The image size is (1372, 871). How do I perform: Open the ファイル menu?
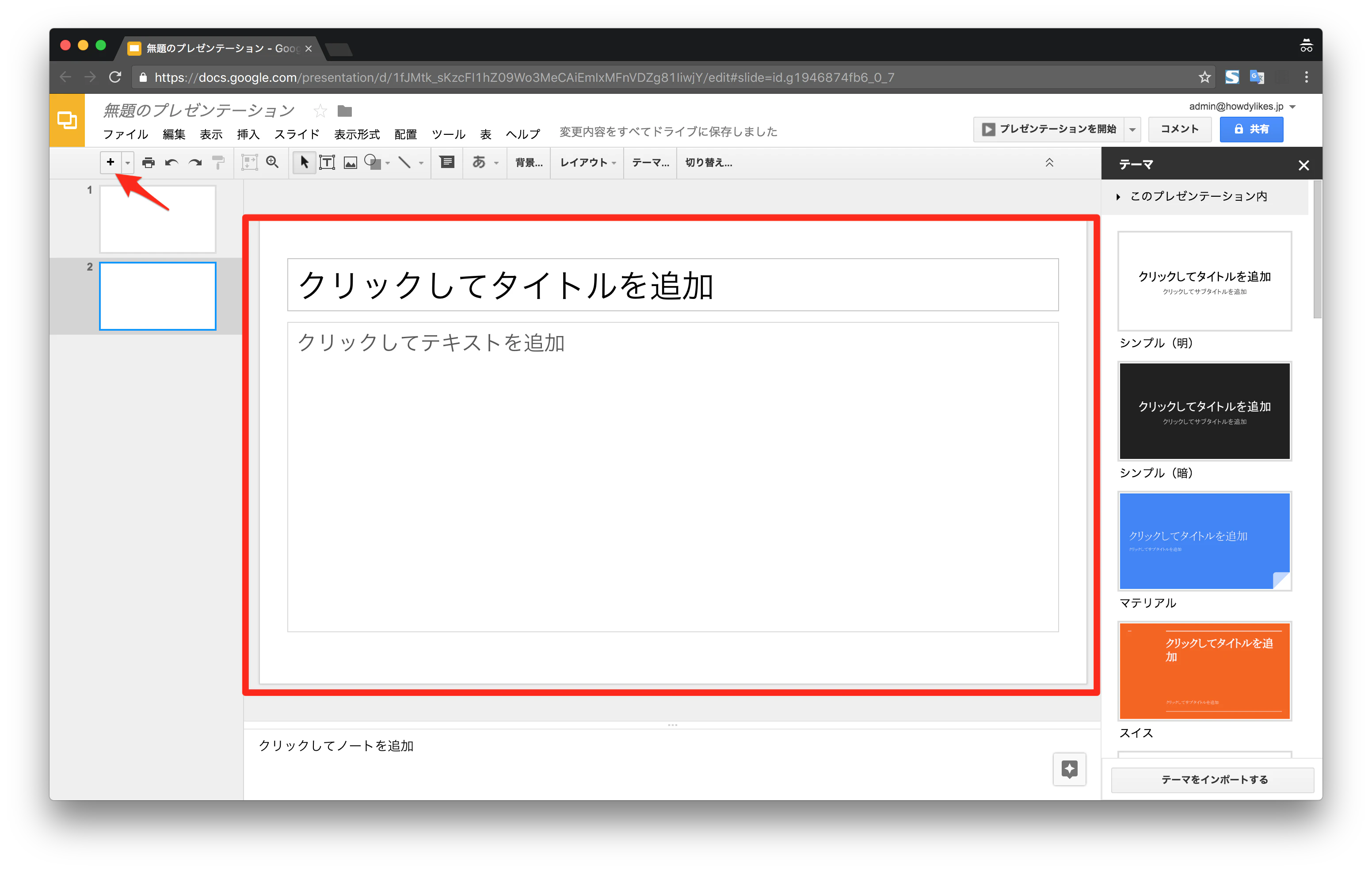click(x=126, y=134)
